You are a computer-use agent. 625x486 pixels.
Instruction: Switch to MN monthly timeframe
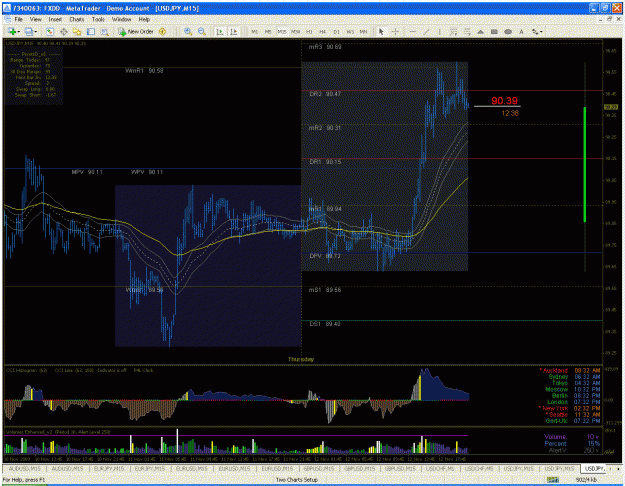[x=363, y=31]
